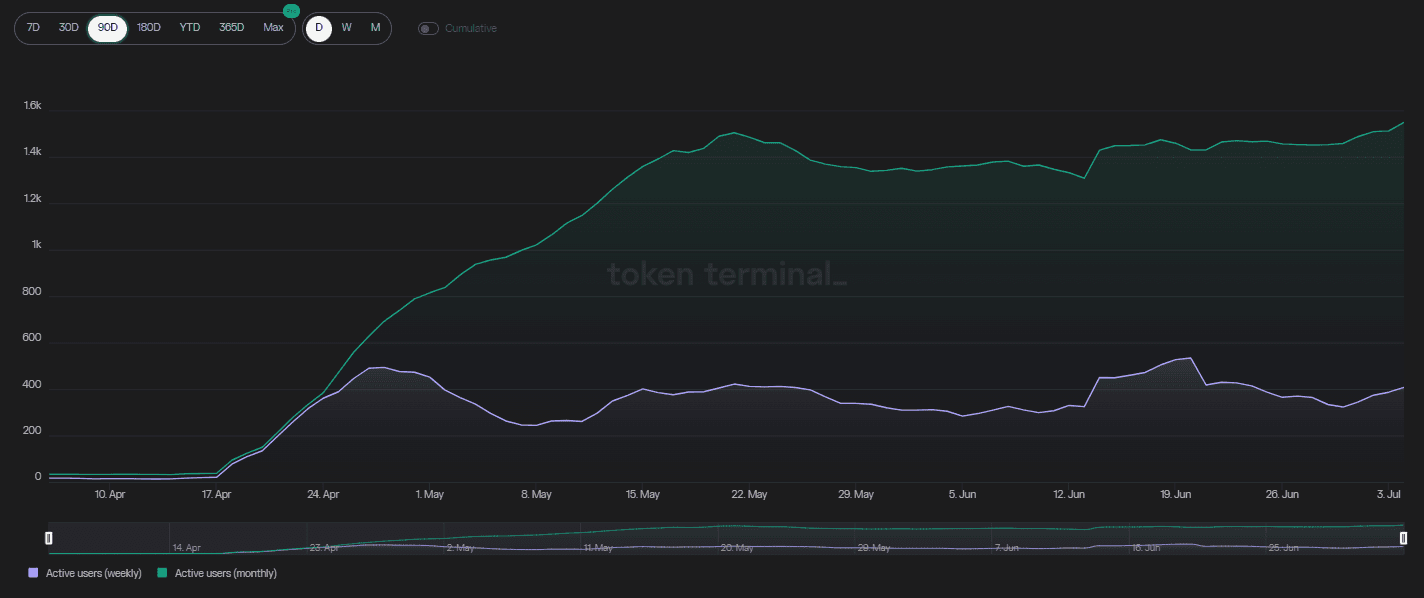Click the purple weekly legend square
The image size is (1424, 598).
[x=34, y=573]
